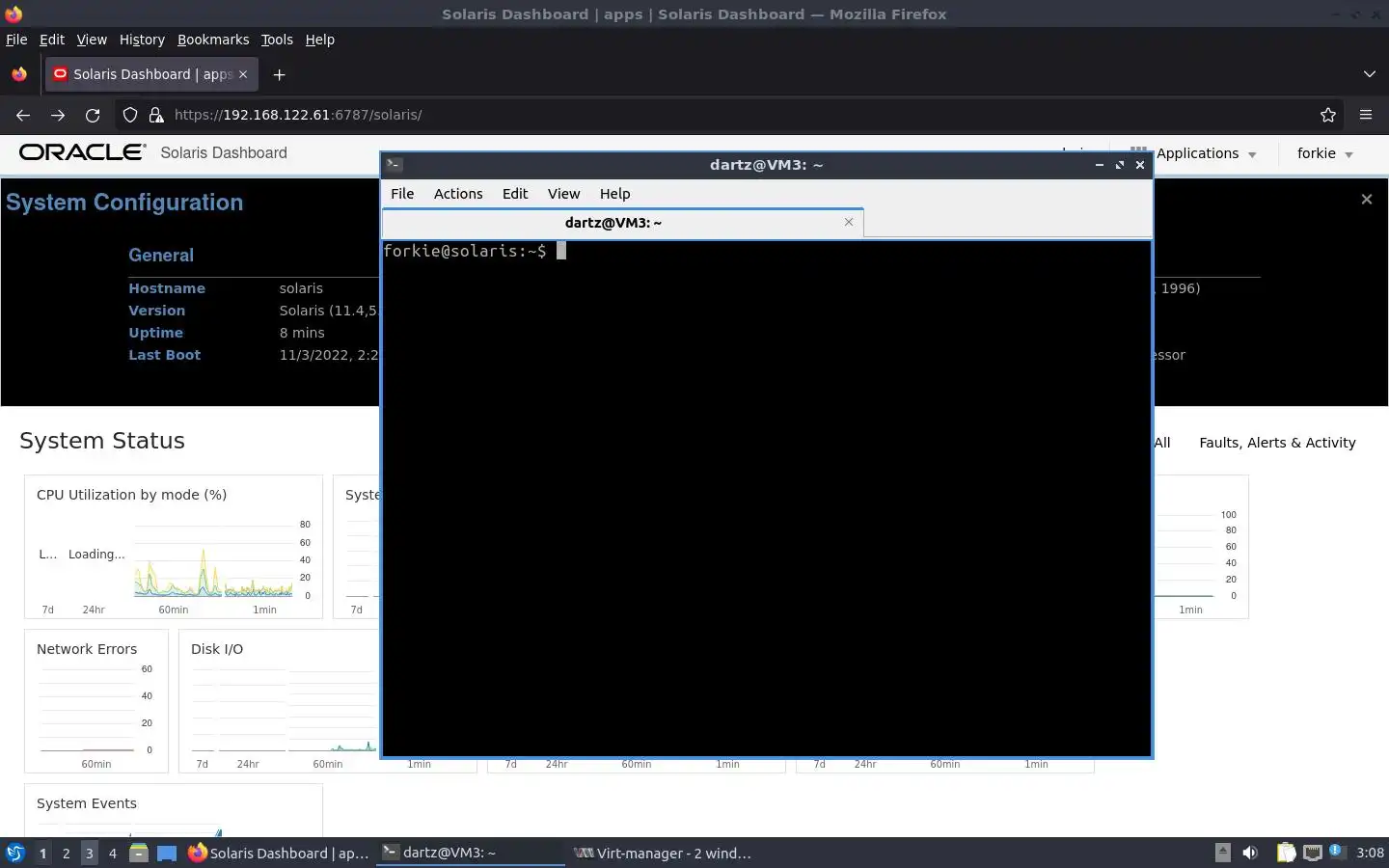Screen dimensions: 1389x868
Task: Go forward in Firefox
Action: (58, 115)
